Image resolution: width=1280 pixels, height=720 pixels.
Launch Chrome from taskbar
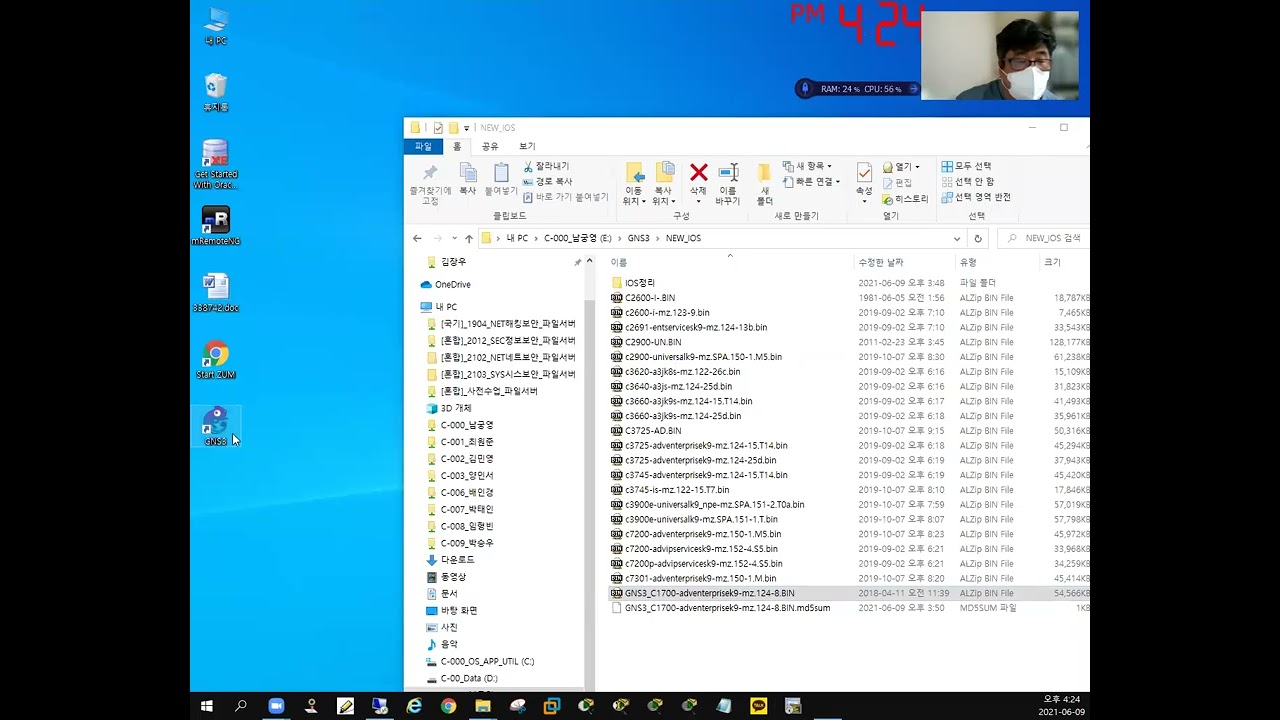pos(448,706)
